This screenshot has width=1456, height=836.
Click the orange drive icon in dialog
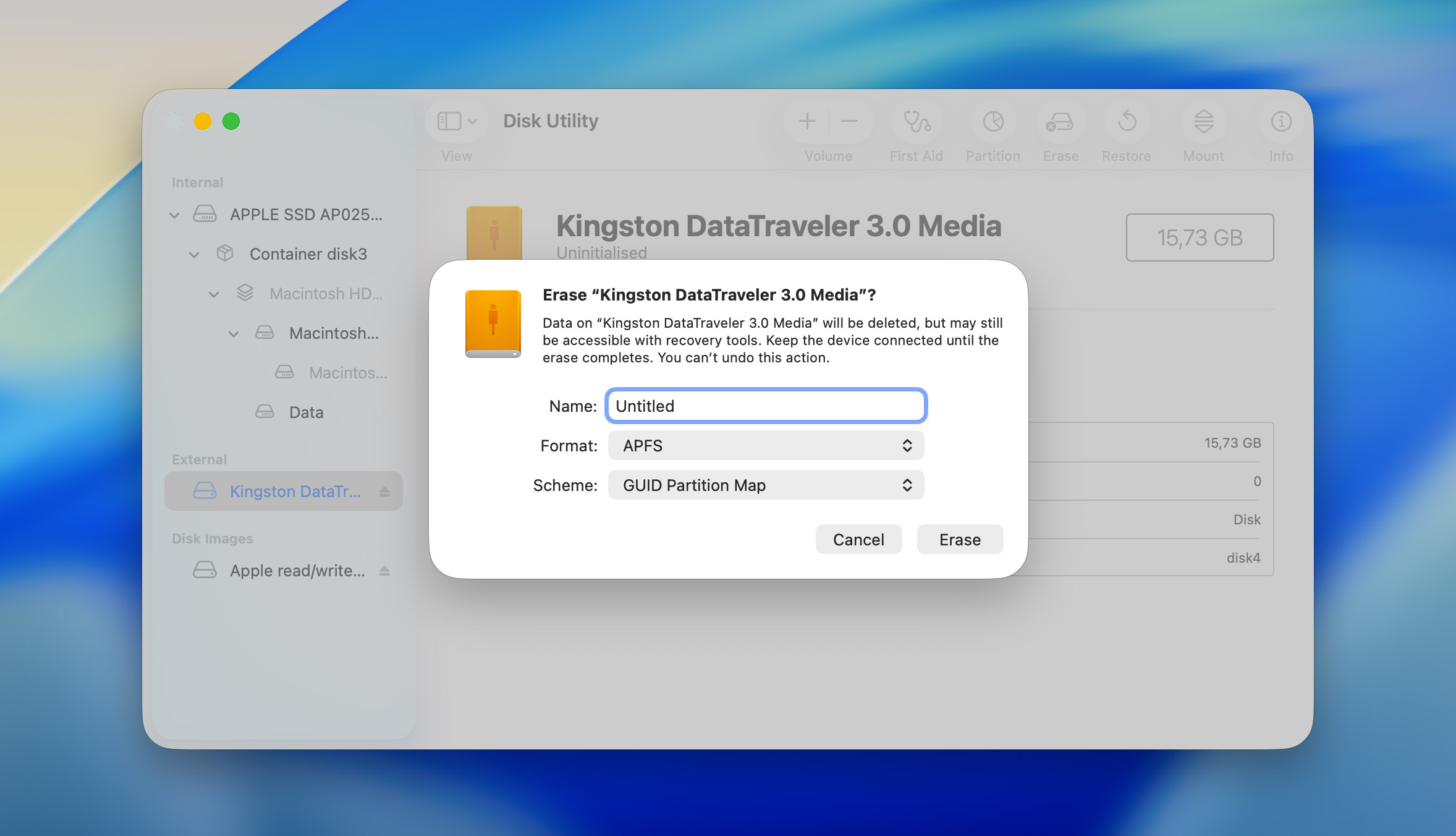(493, 324)
